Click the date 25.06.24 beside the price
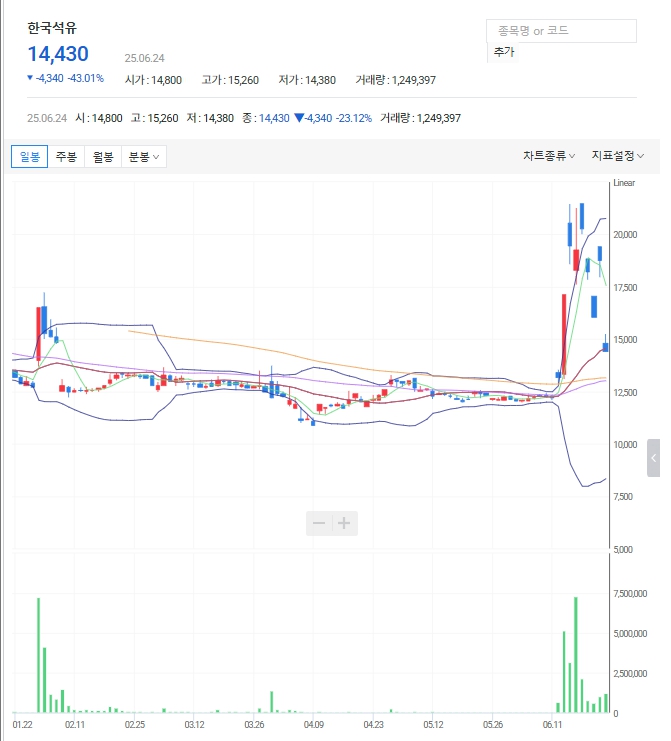 point(144,58)
